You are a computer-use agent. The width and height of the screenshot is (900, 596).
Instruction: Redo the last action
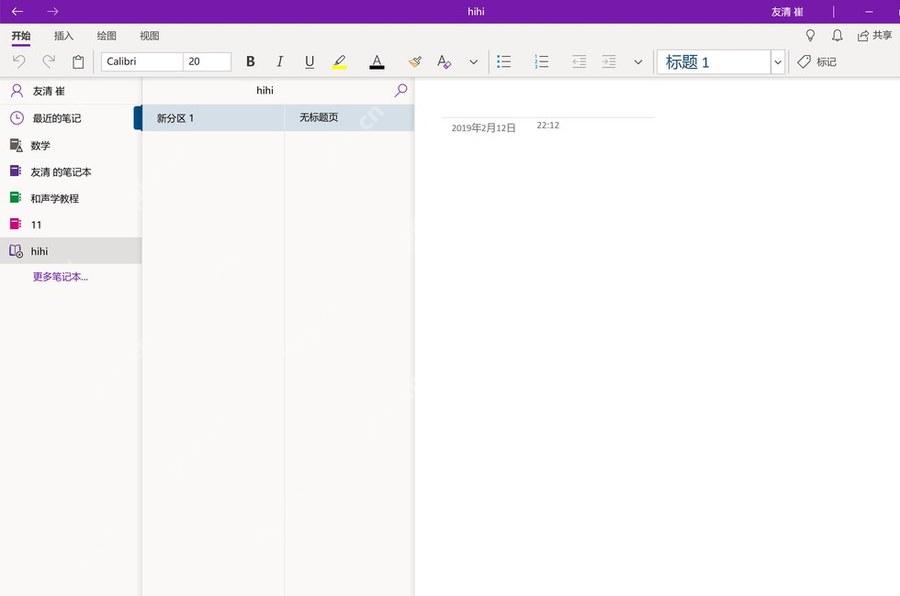pyautogui.click(x=49, y=61)
